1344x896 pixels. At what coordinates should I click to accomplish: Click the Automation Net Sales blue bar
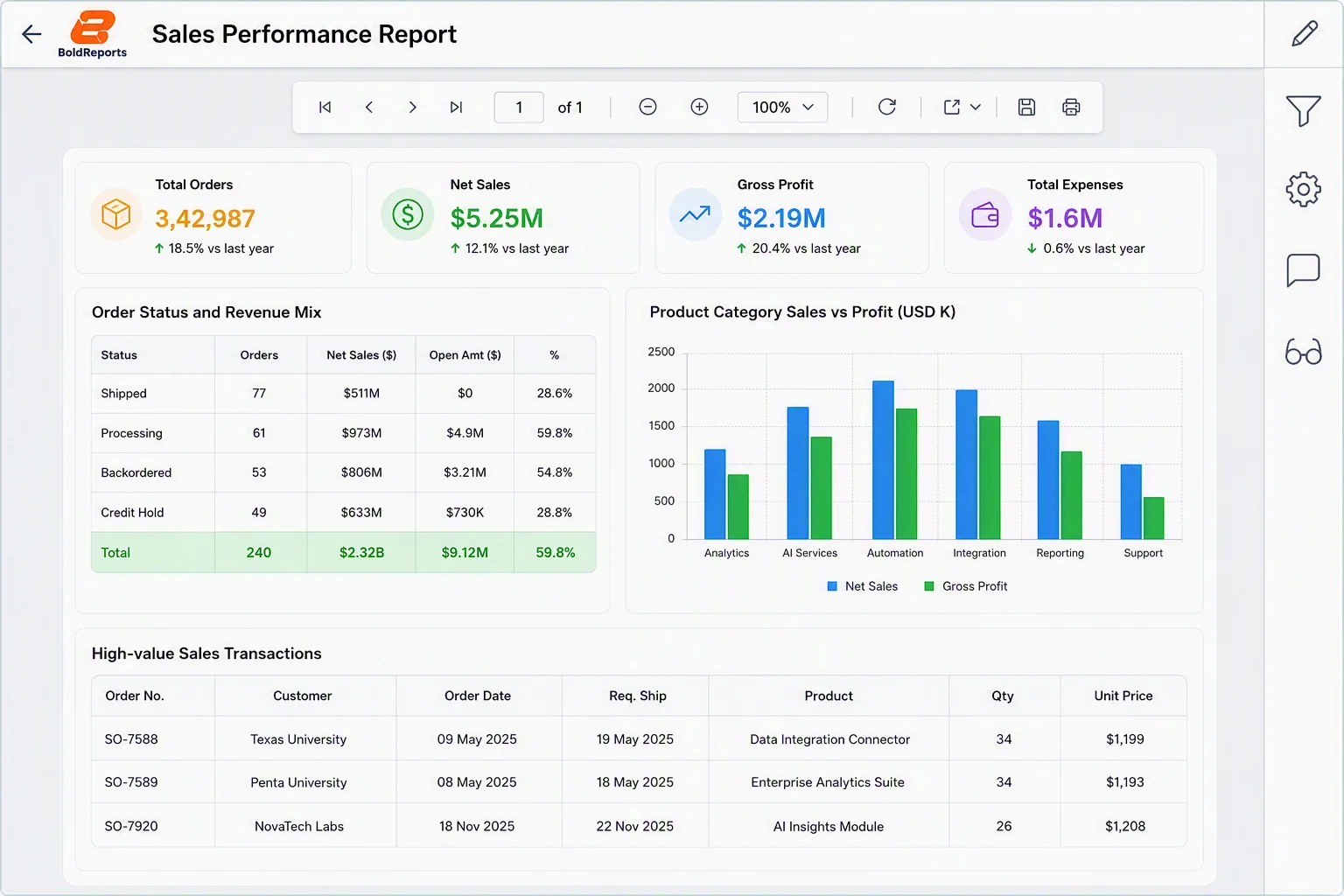coord(884,459)
